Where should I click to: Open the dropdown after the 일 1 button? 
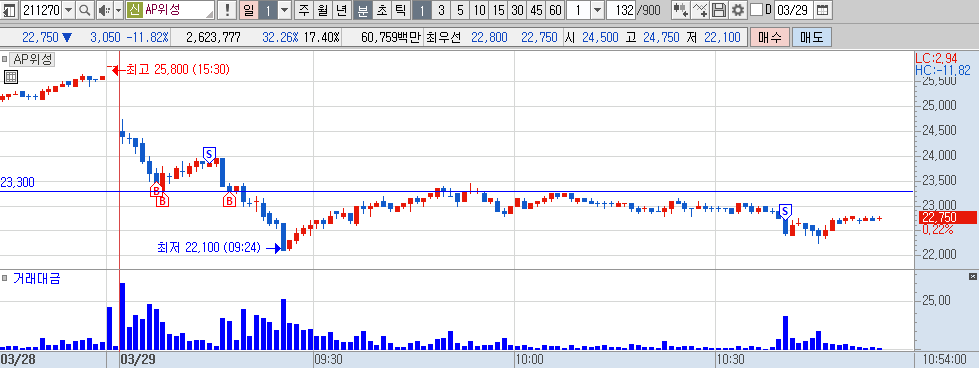(x=284, y=10)
